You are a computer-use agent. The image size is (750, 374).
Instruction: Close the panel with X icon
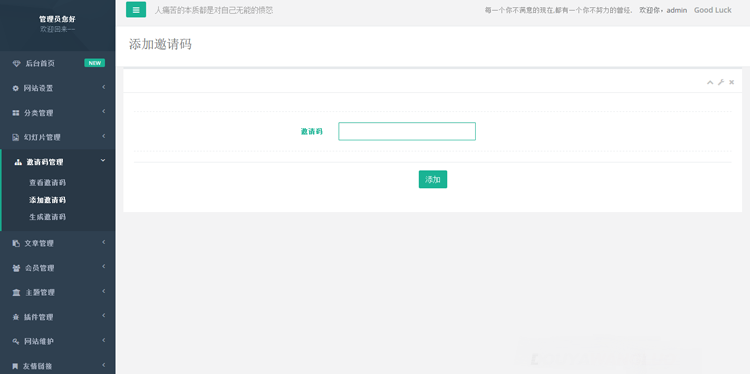731,82
